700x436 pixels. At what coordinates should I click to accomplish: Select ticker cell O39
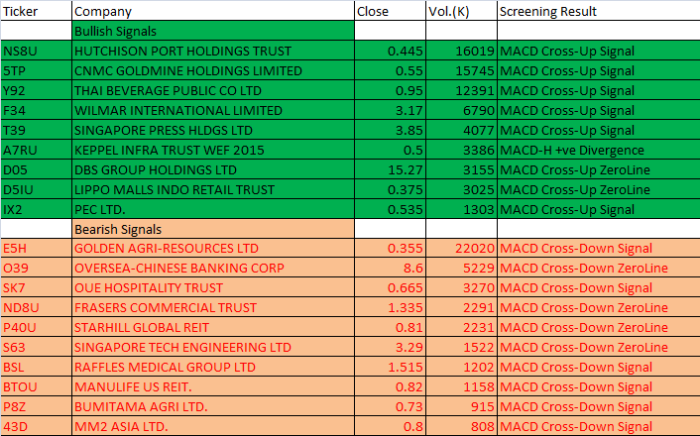click(36, 268)
